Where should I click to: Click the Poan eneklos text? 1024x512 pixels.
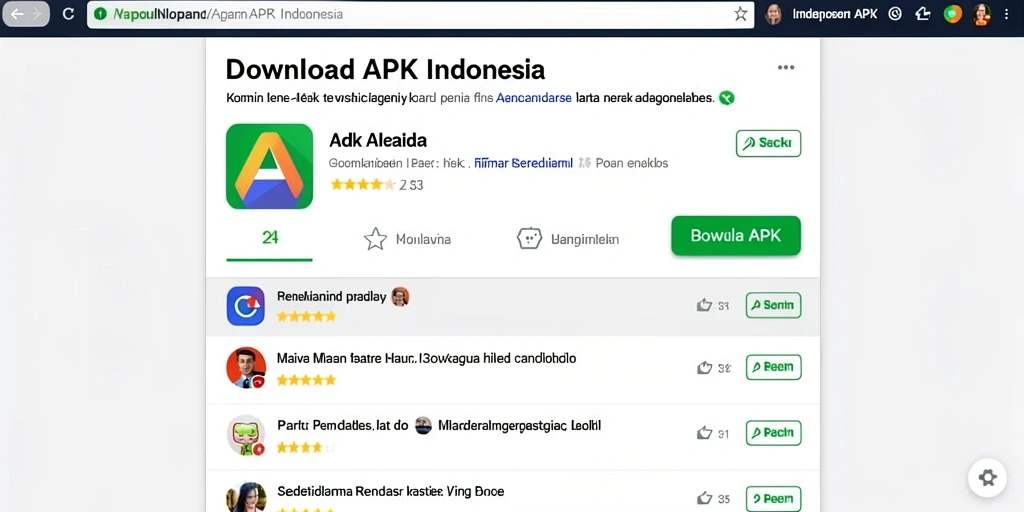click(x=632, y=163)
